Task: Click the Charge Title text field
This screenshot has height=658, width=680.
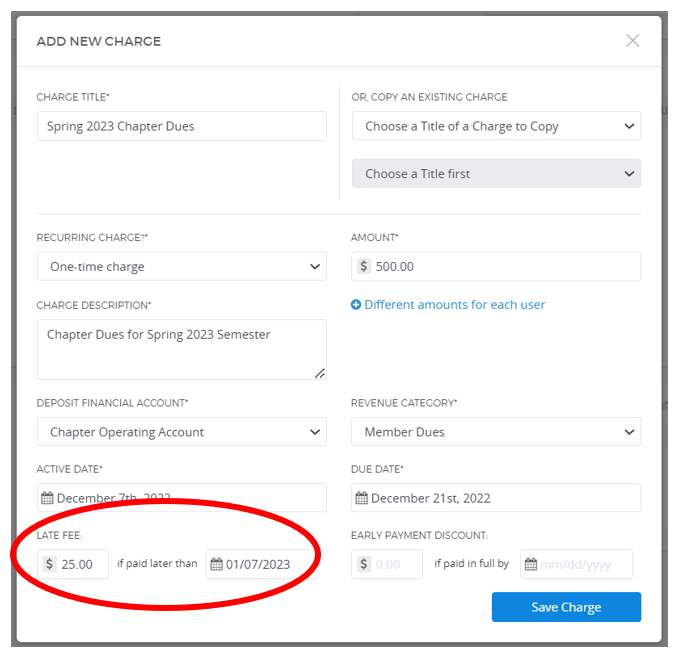Action: pyautogui.click(x=181, y=126)
